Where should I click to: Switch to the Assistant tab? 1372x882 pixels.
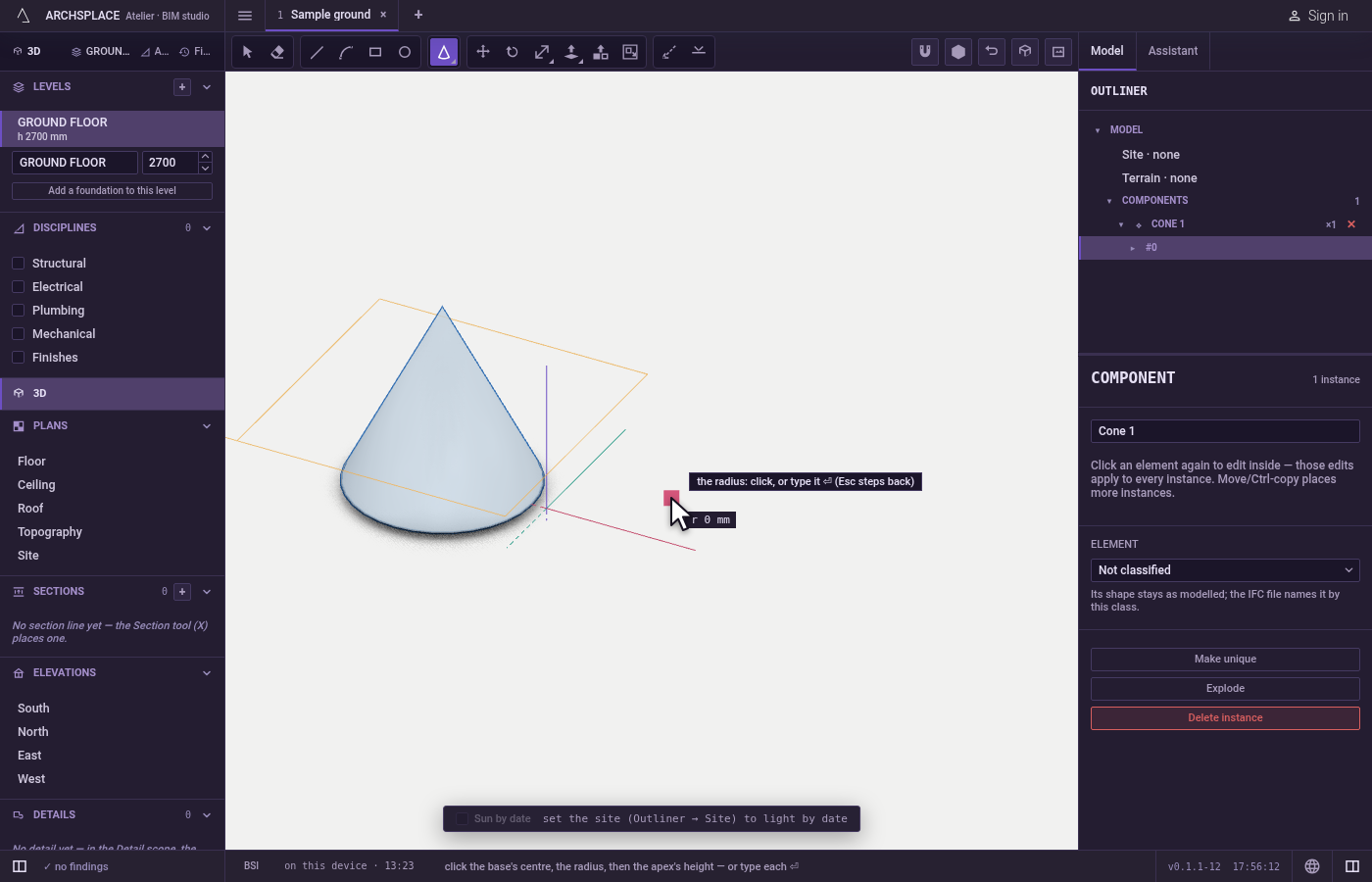click(1173, 51)
